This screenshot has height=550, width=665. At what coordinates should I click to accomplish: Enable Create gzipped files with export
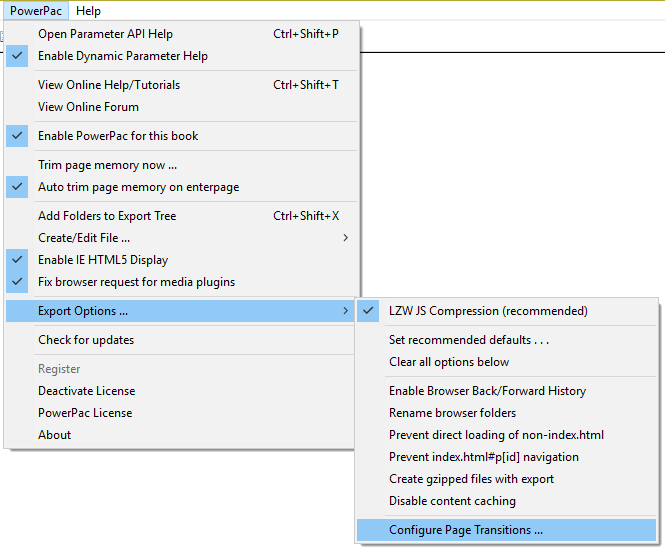point(506,479)
